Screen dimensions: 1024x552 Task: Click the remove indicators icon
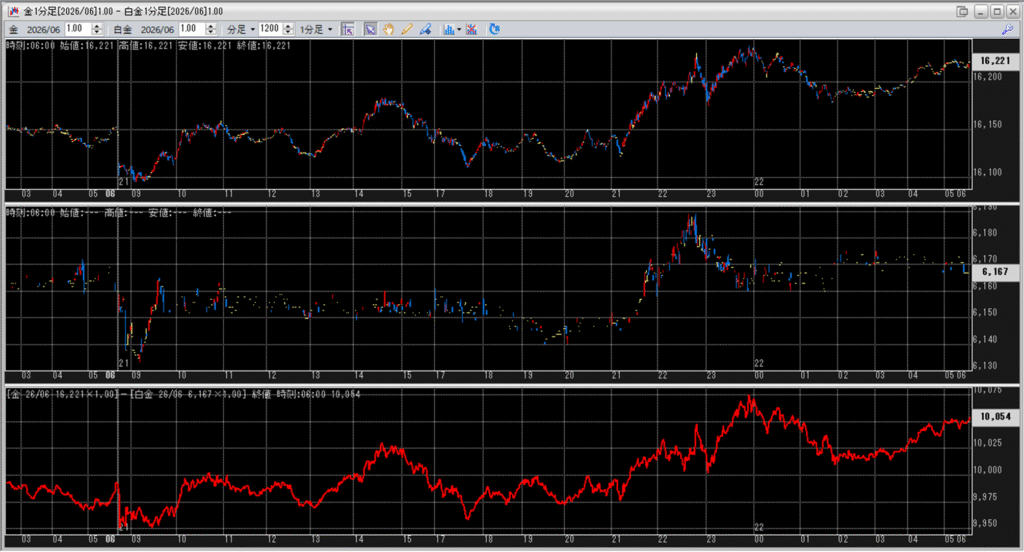pos(471,29)
